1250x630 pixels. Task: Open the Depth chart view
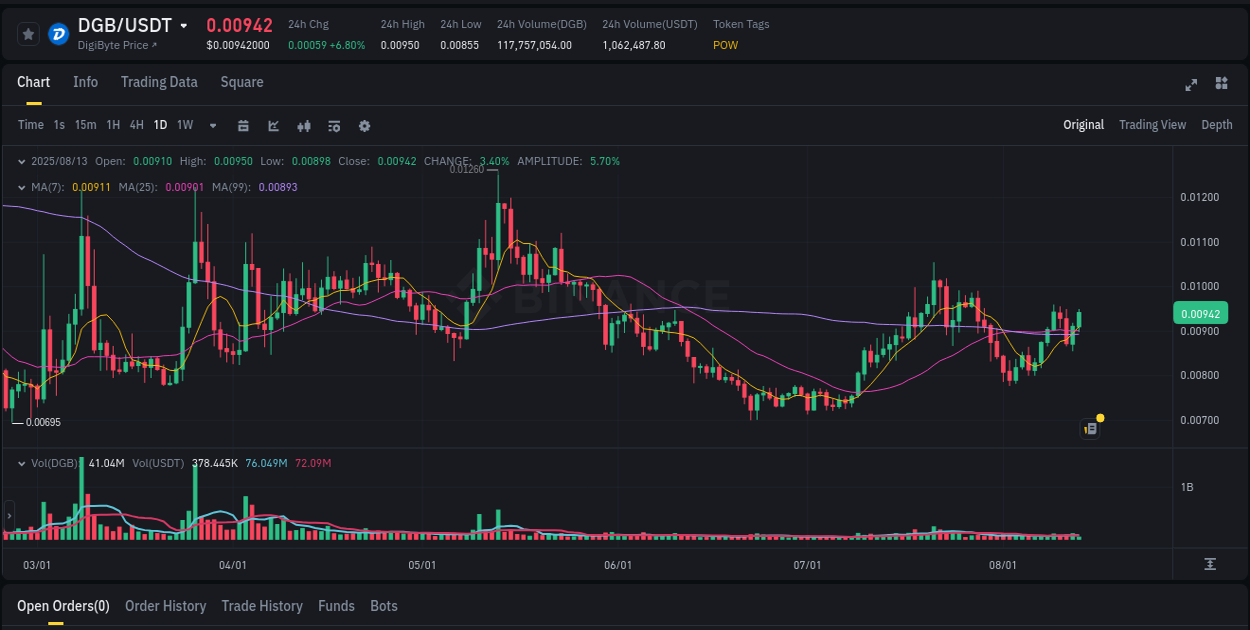point(1216,125)
